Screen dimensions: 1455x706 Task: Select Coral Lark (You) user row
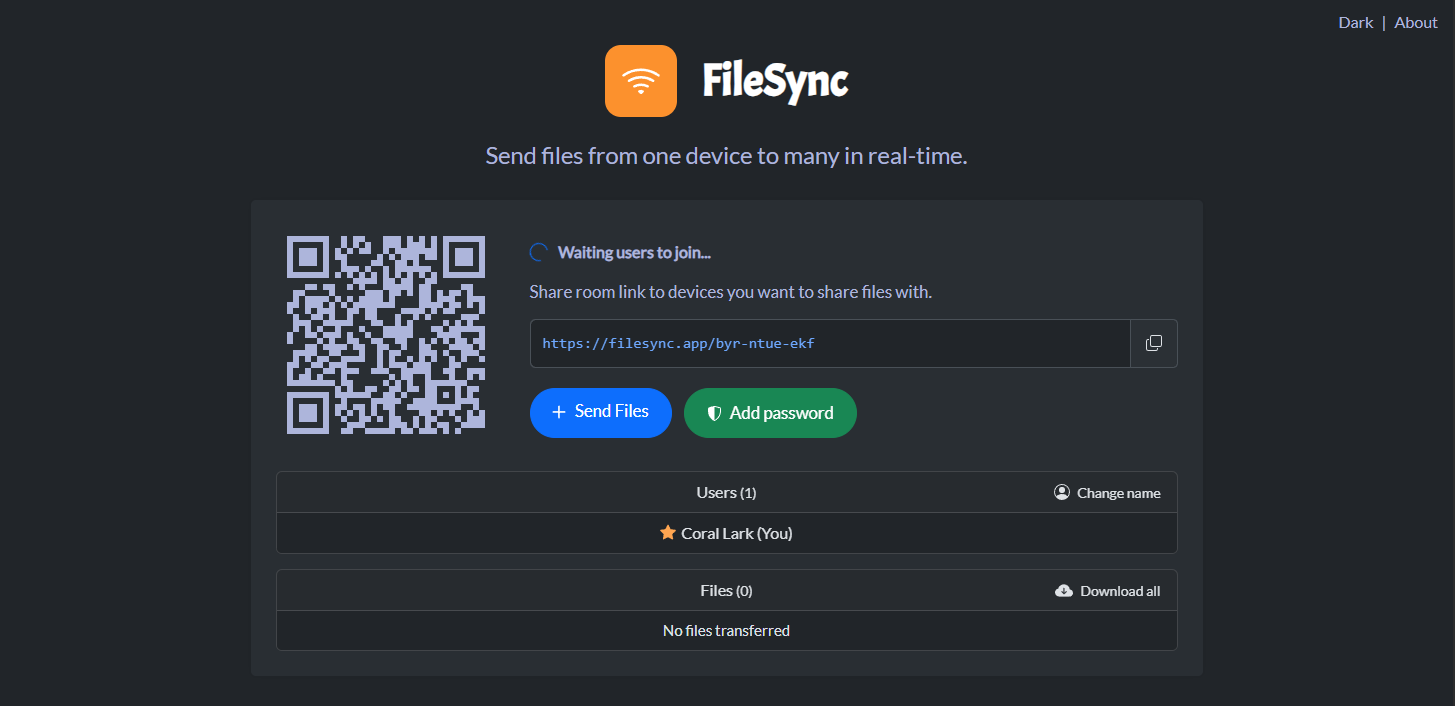(727, 533)
